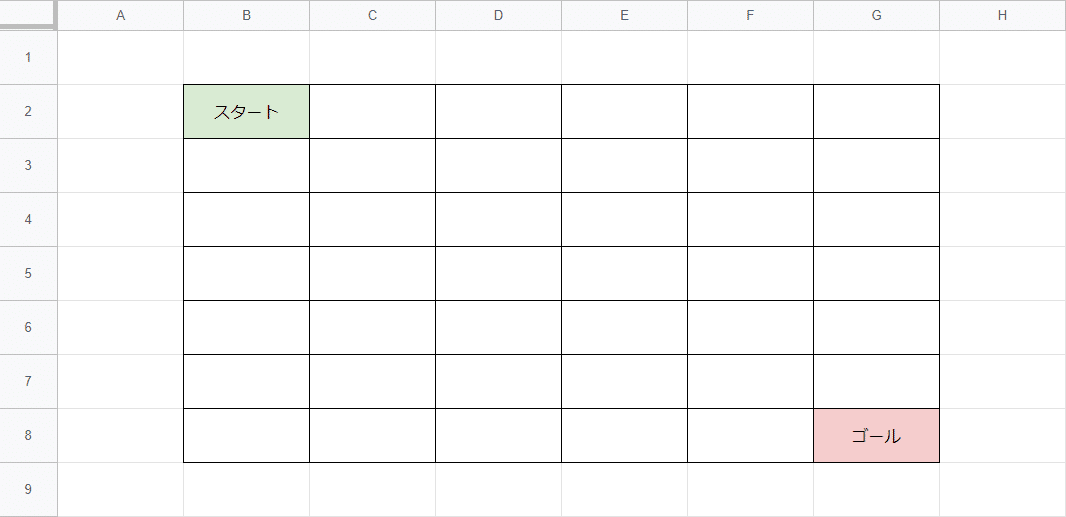Click the green スタート cell
Viewport: 1066px width, 517px height.
point(246,112)
